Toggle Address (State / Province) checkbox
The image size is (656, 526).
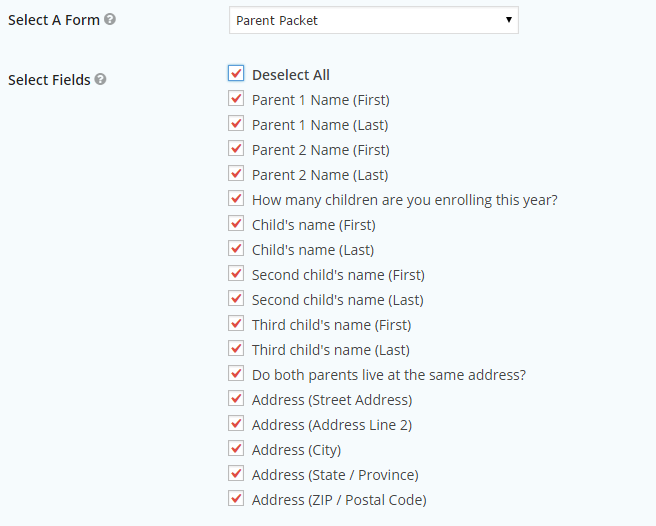[236, 473]
